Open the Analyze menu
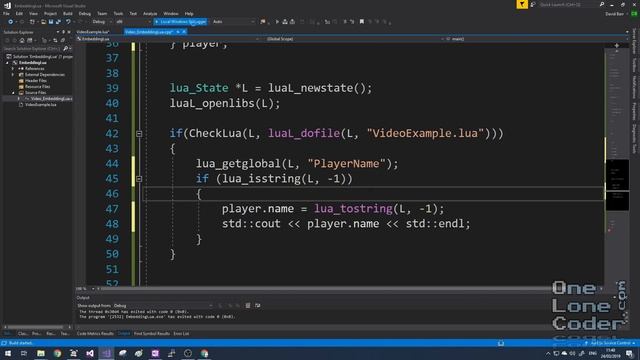Viewport: 640px width, 360px height. tap(150, 13)
